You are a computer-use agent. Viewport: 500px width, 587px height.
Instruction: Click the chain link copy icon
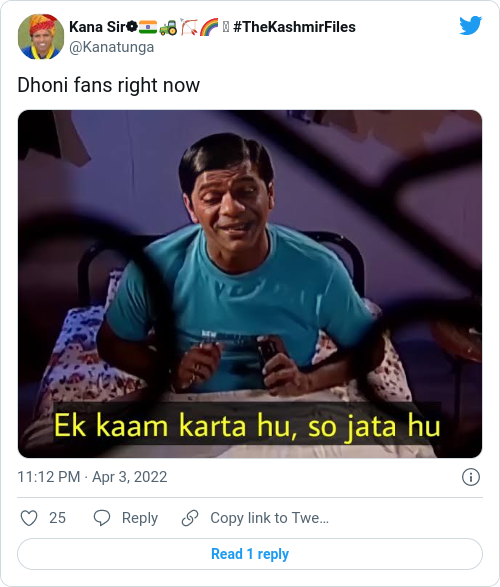pyautogui.click(x=190, y=518)
